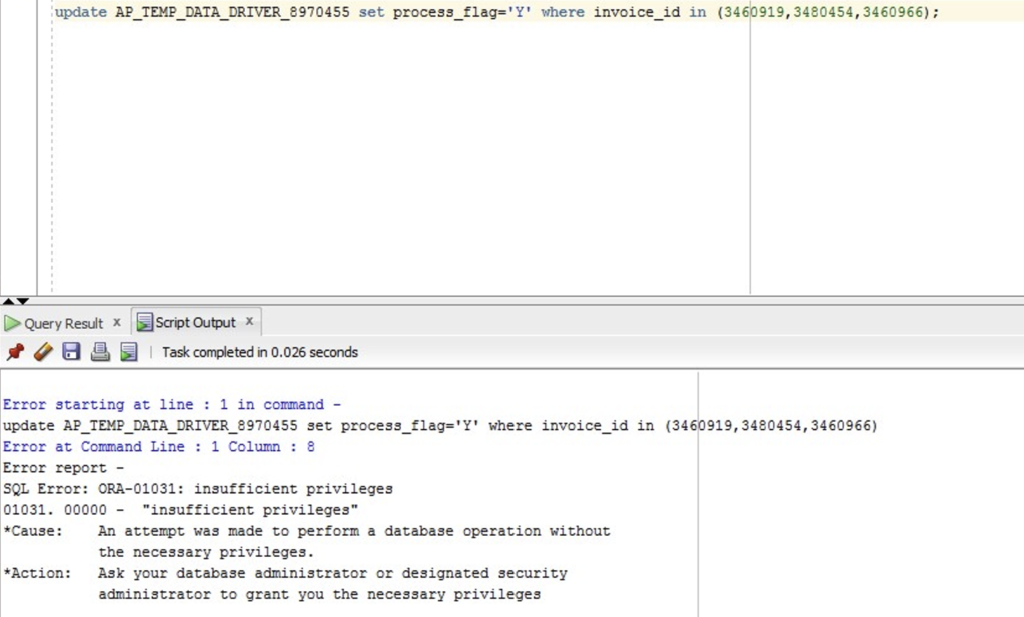Collapse panel with the up arrow splitter
This screenshot has height=617, width=1024.
coord(8,301)
